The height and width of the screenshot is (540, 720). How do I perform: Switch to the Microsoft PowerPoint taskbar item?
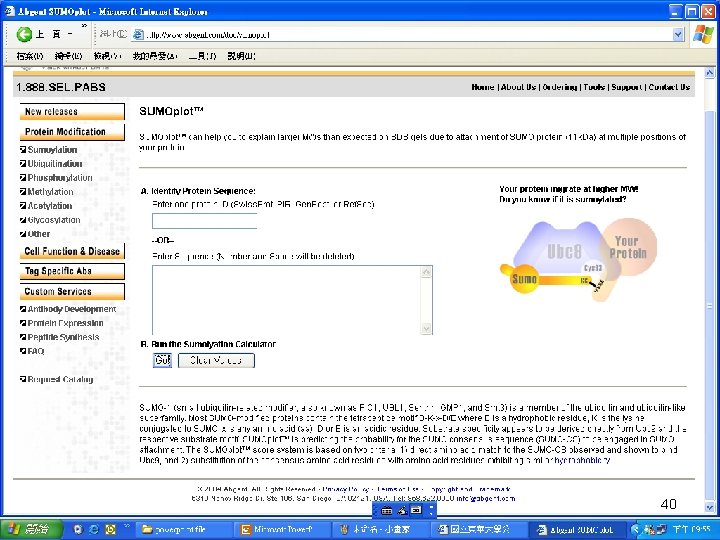[x=281, y=529]
